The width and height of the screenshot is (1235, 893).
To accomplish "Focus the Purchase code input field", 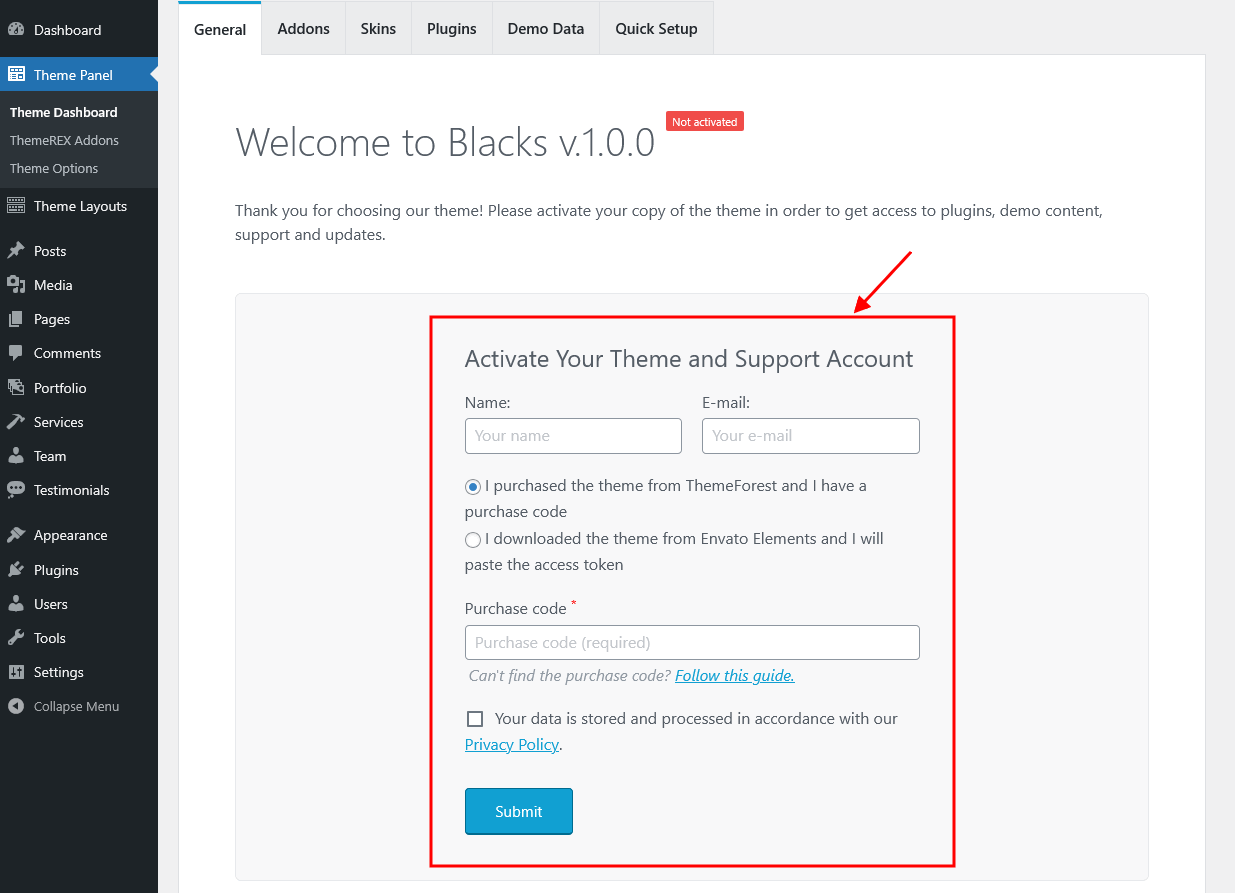I will click(x=692, y=642).
